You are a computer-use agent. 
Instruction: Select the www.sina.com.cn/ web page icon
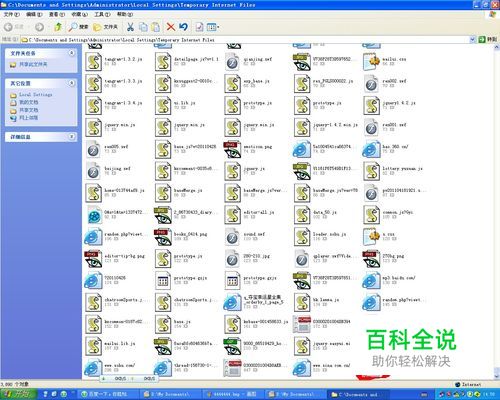click(x=302, y=368)
